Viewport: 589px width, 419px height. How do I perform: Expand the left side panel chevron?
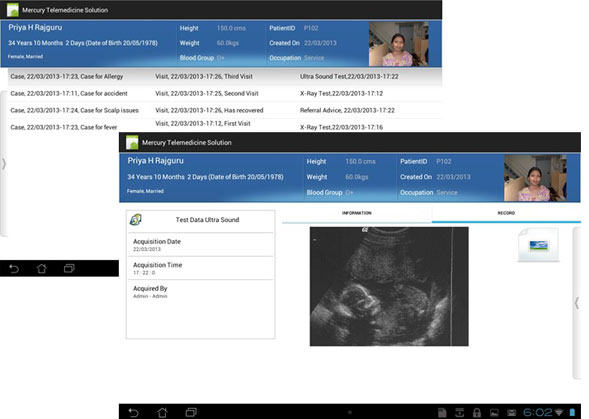pos(4,164)
